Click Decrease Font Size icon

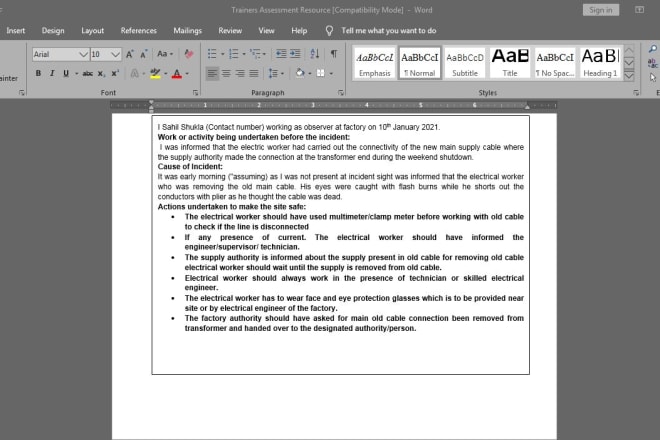click(144, 54)
